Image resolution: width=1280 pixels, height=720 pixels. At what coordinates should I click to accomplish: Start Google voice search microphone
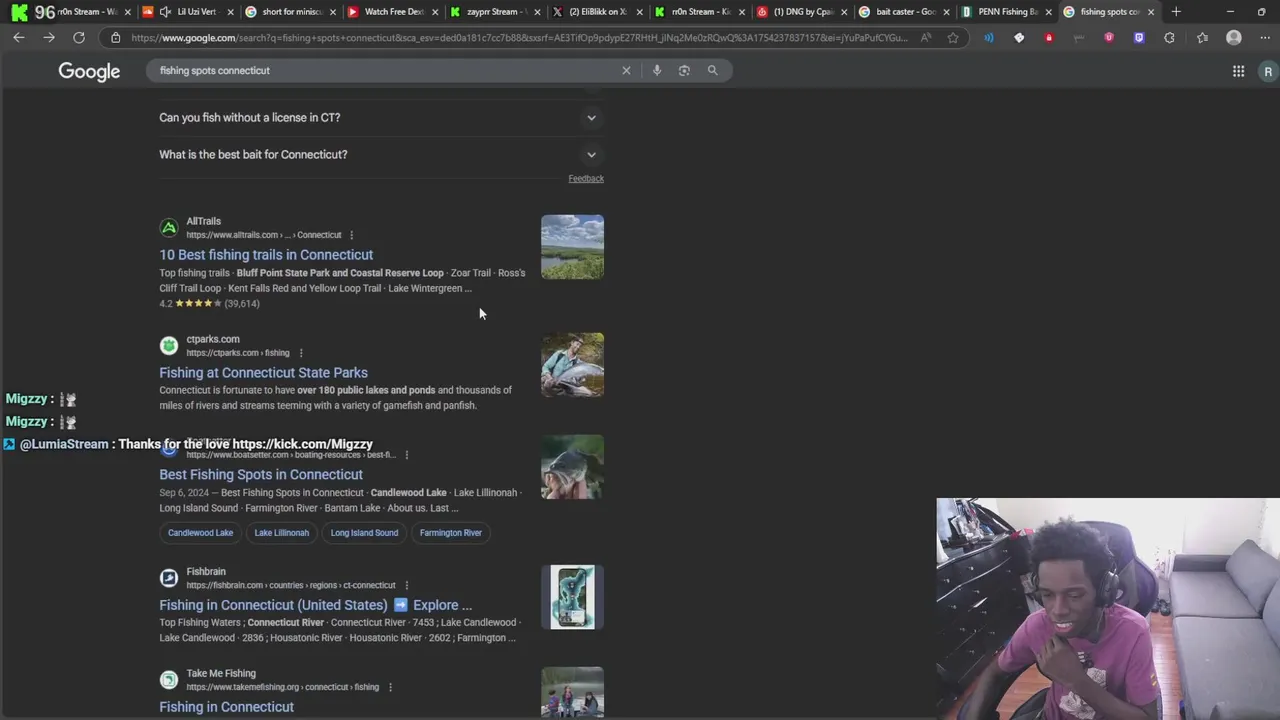click(657, 70)
